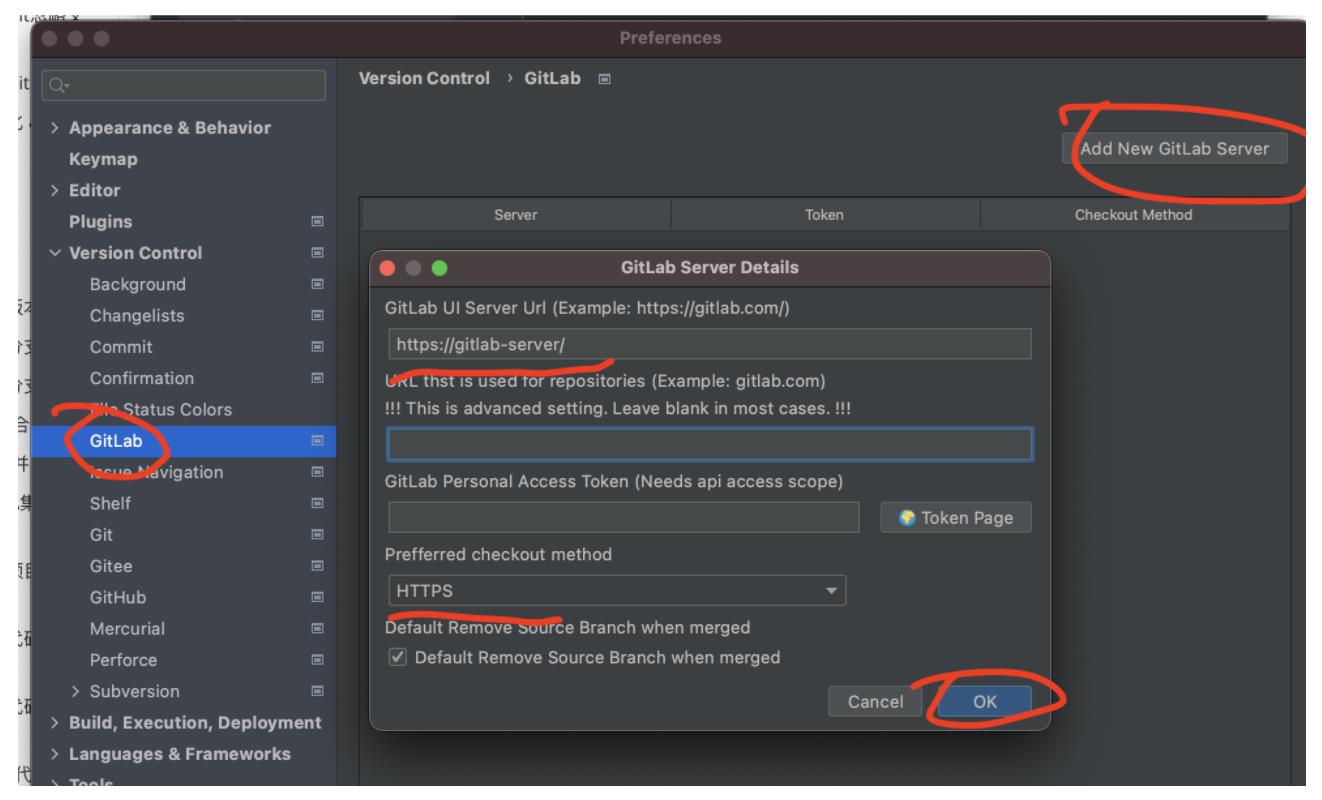
Task: Open the Token Page link button
Action: coord(956,518)
